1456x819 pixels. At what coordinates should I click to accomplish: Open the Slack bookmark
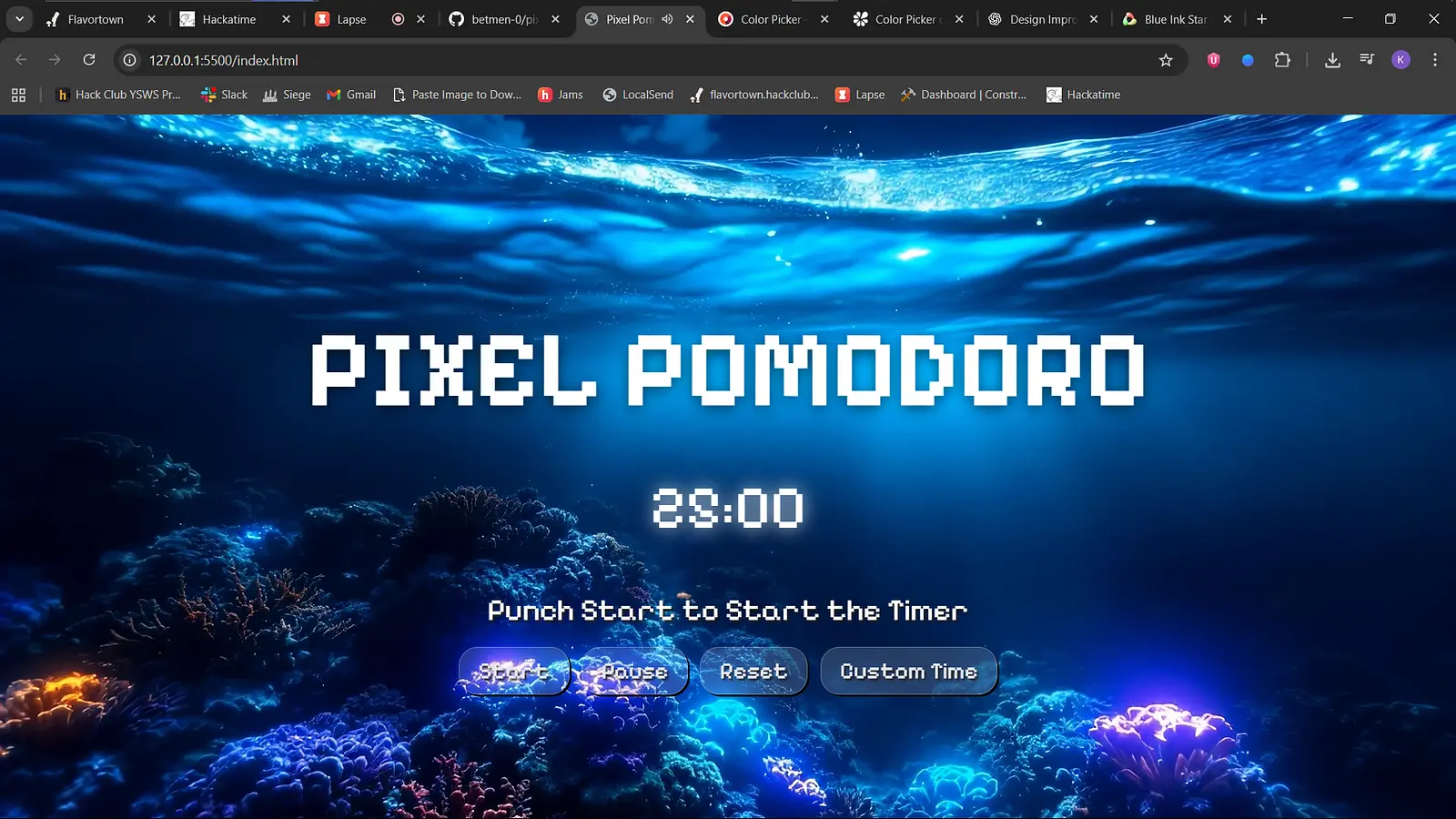click(223, 94)
